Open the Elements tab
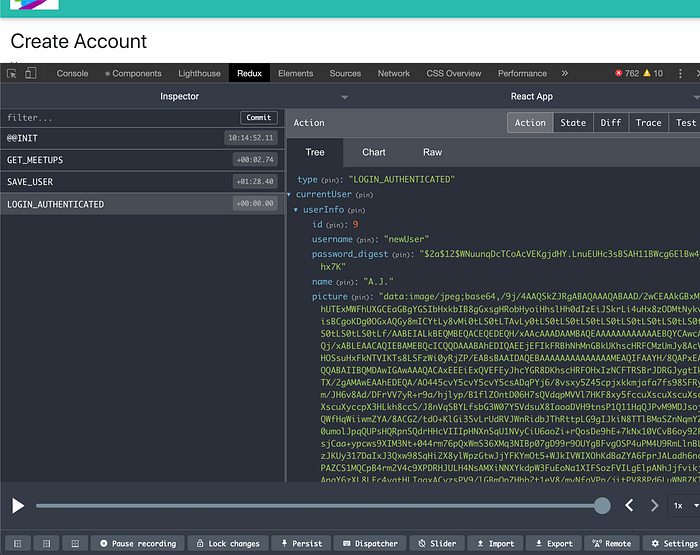Screen dimensions: 700x555 pos(296,73)
